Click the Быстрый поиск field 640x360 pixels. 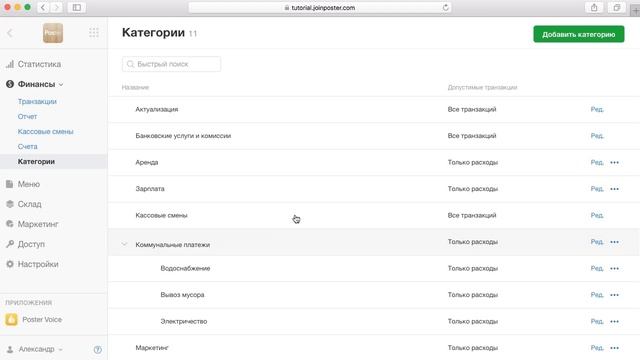pyautogui.click(x=171, y=64)
